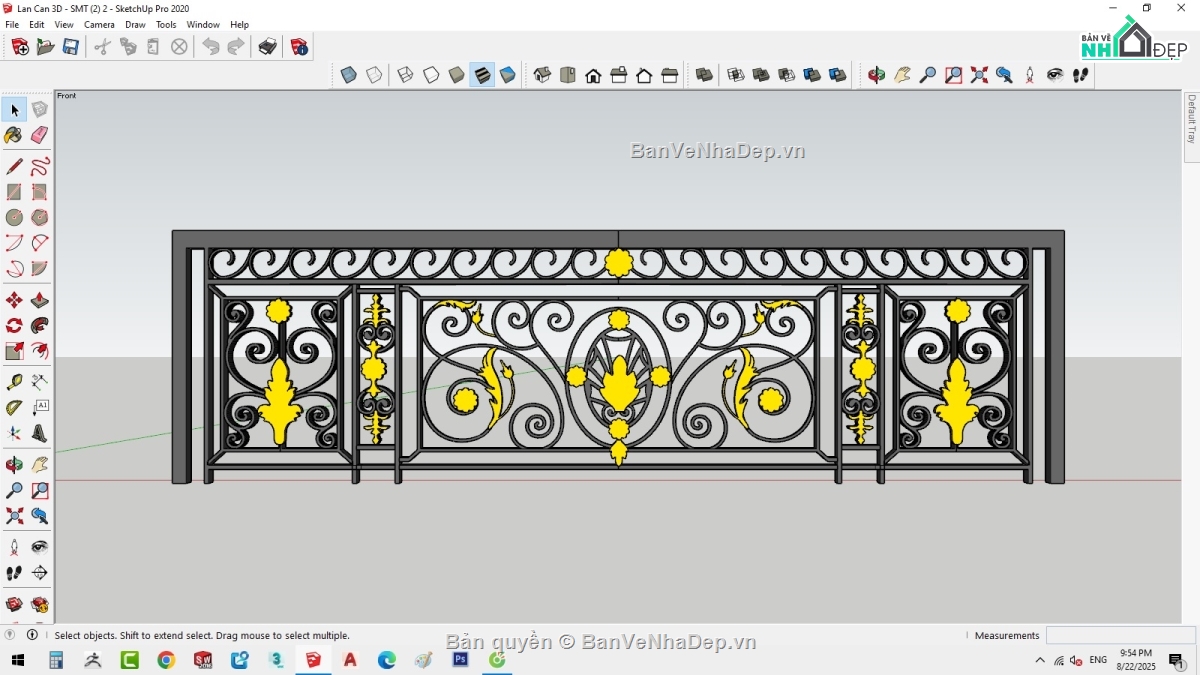Click the show hidden icons chevron in taskbar

pos(1040,660)
